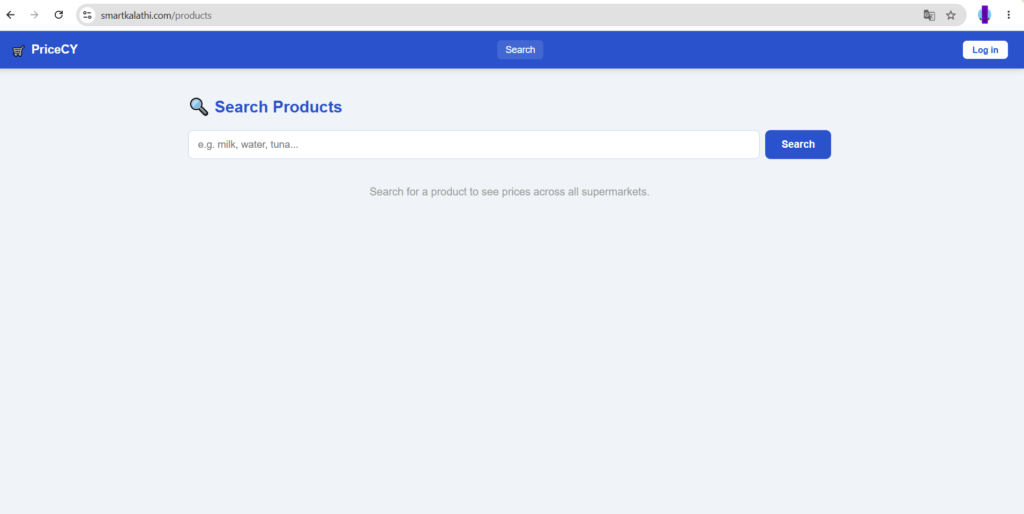1024x514 pixels.
Task: Open the site information icon beside the URL
Action: coord(88,15)
